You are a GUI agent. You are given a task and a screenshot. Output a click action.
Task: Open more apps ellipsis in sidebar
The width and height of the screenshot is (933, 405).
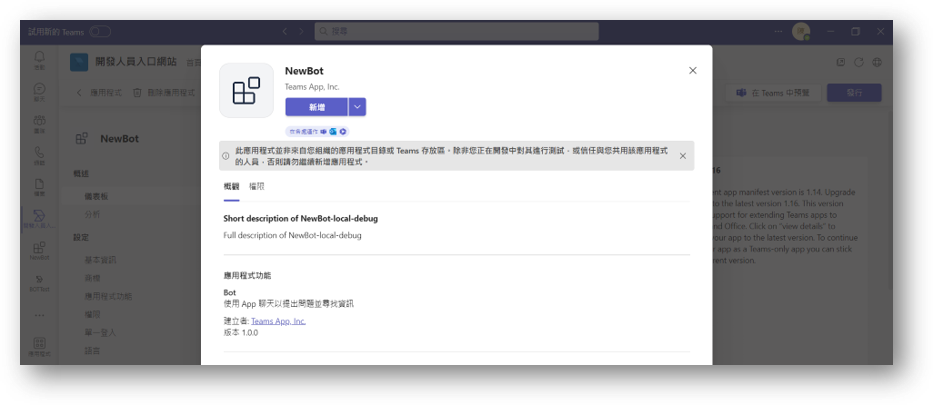click(39, 315)
